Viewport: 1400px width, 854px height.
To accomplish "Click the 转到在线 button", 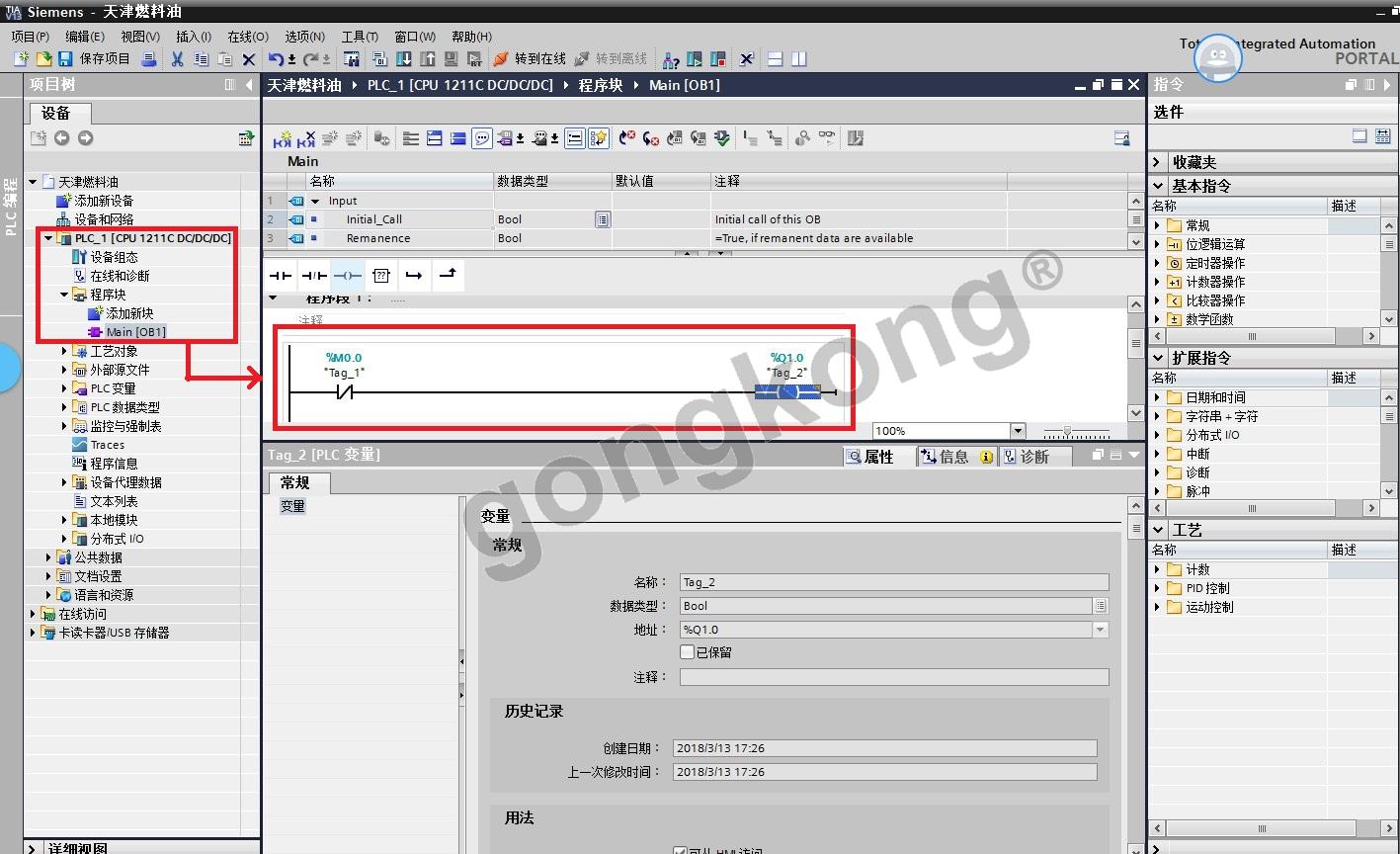I will pyautogui.click(x=530, y=59).
